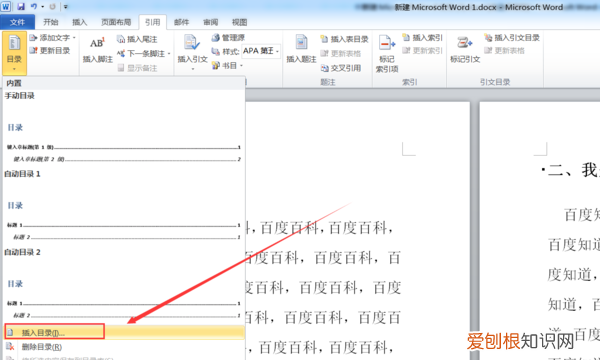The height and width of the screenshot is (360, 600).
Task: Open the Undo history dropdown arrow
Action: [42, 7]
